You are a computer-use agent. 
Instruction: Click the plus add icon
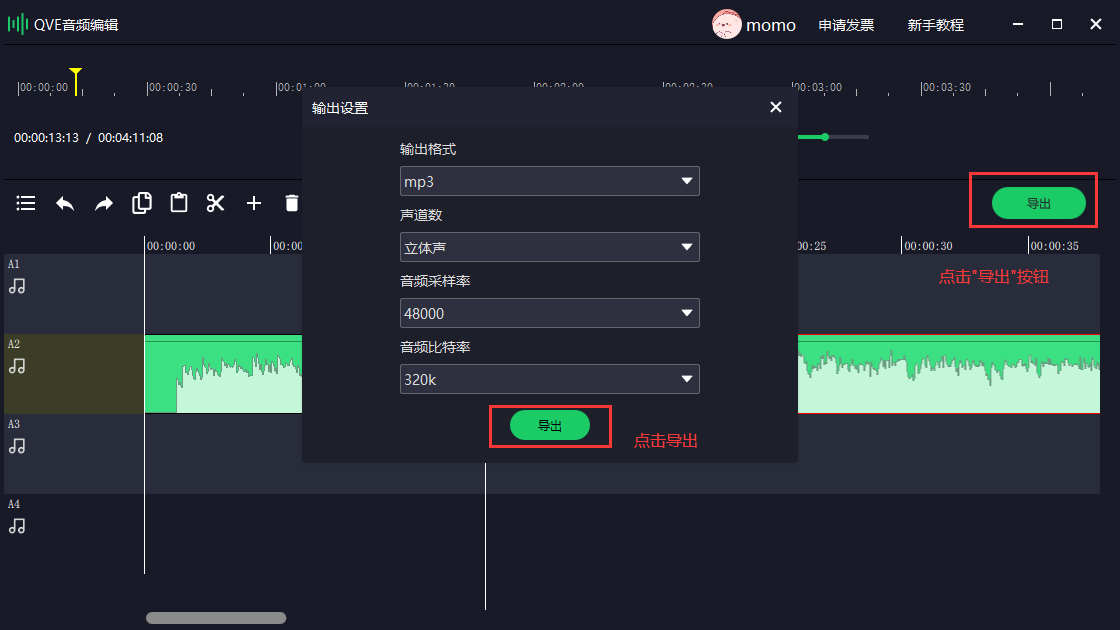[254, 203]
